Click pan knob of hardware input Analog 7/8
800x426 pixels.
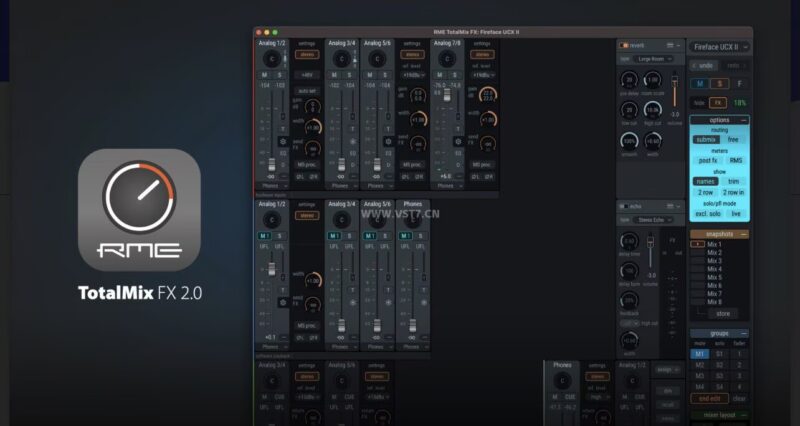[447, 59]
